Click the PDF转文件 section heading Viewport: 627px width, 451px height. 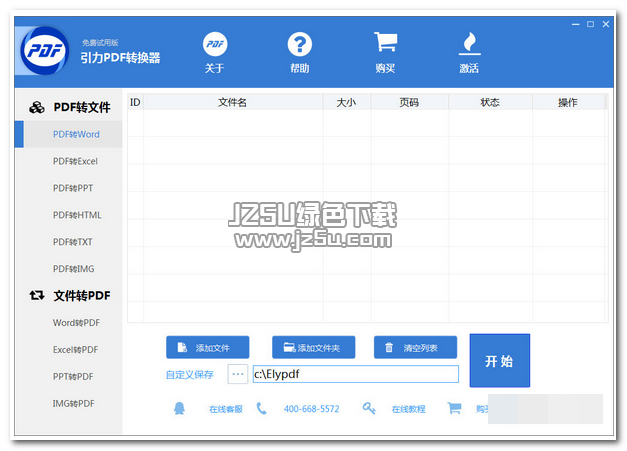point(82,107)
